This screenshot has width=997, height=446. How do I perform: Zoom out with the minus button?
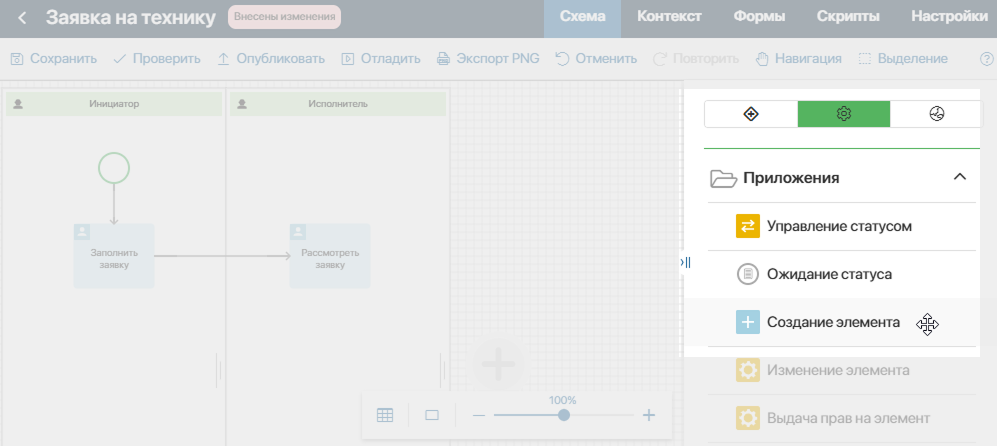(479, 415)
